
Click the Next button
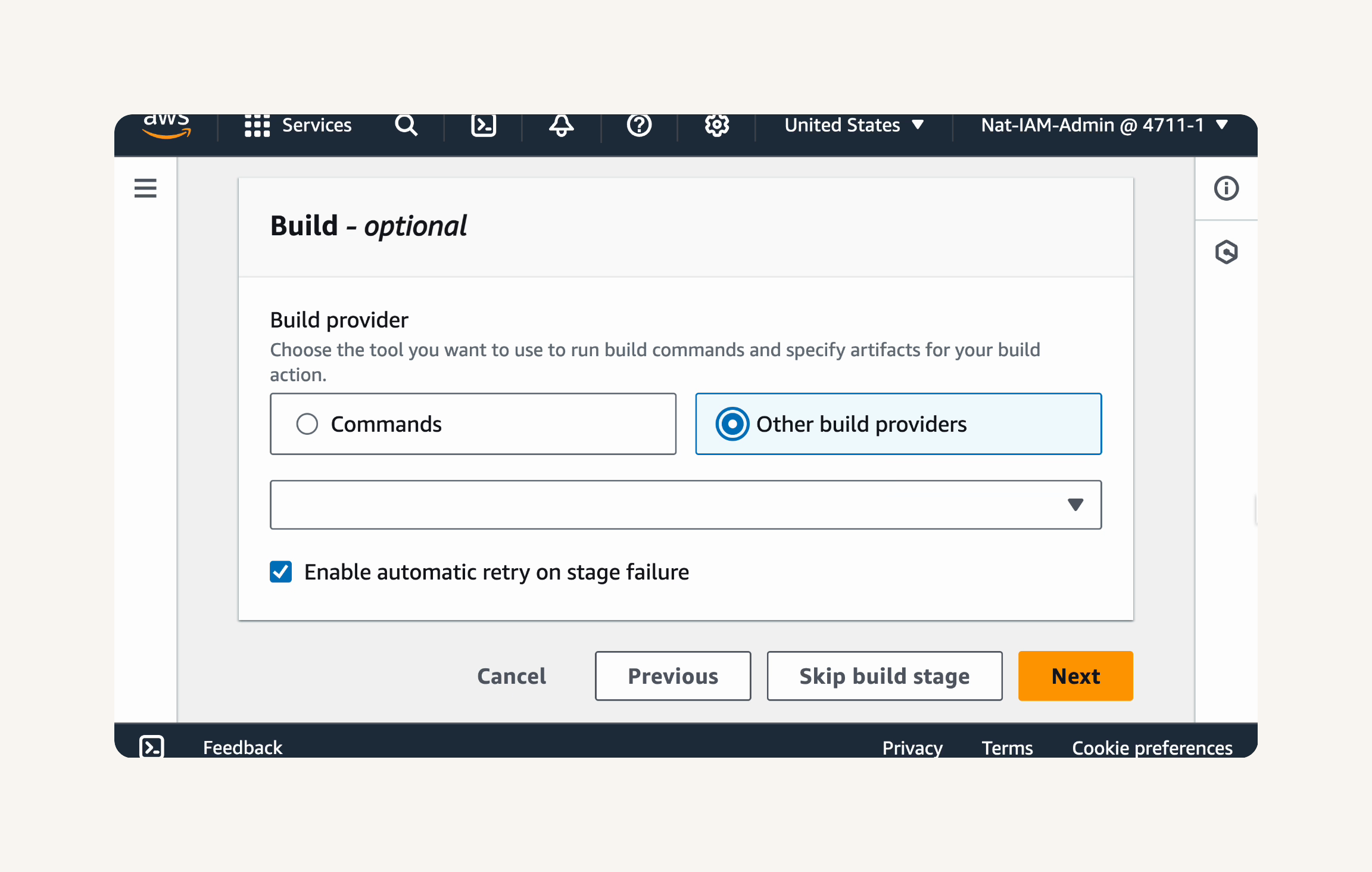(x=1075, y=676)
